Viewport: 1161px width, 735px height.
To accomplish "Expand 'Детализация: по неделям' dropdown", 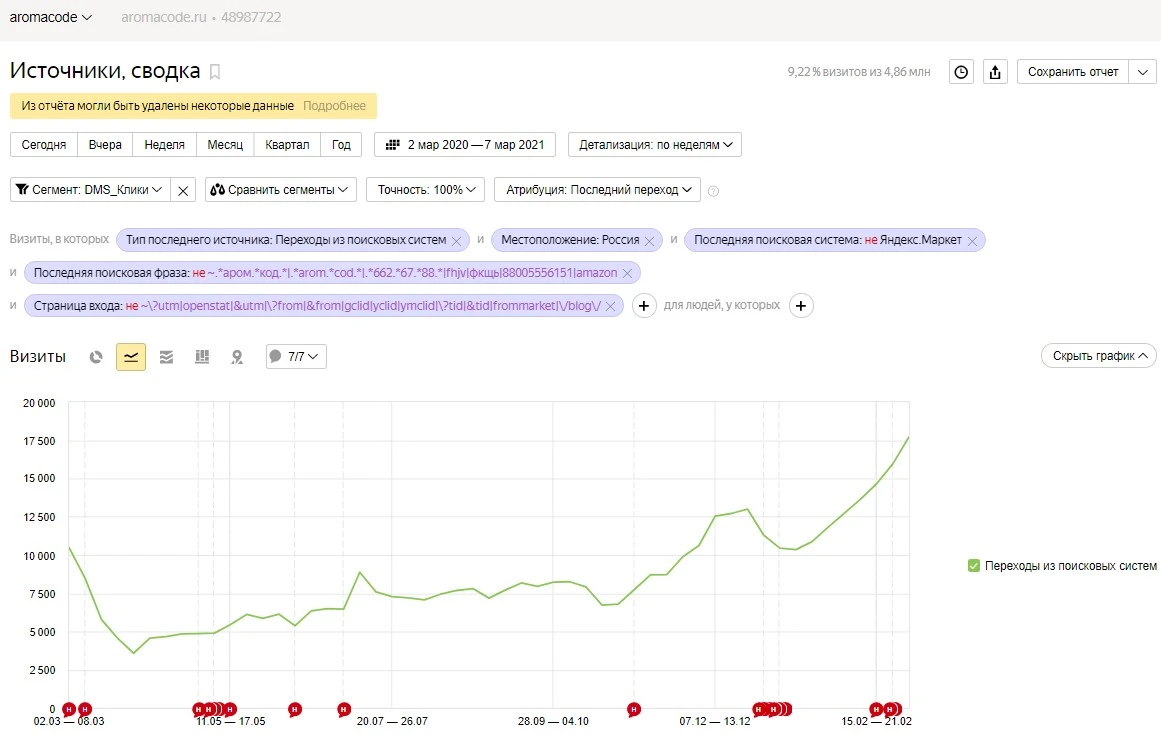I will click(x=655, y=145).
